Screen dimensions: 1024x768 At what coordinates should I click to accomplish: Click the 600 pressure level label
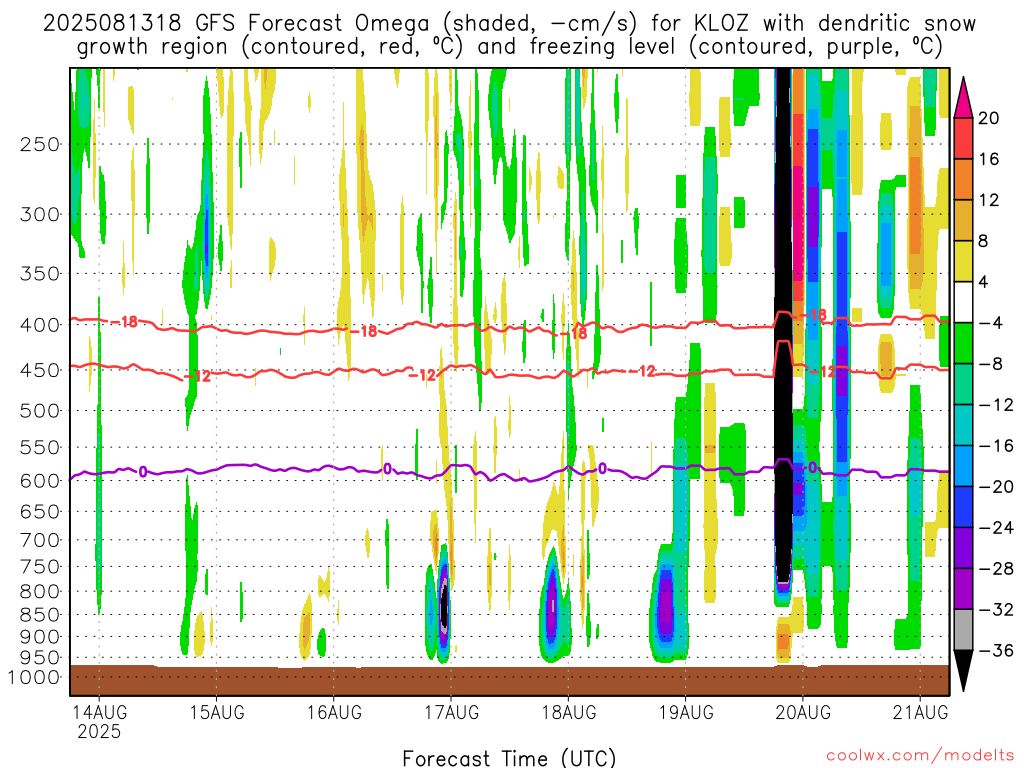tap(40, 481)
